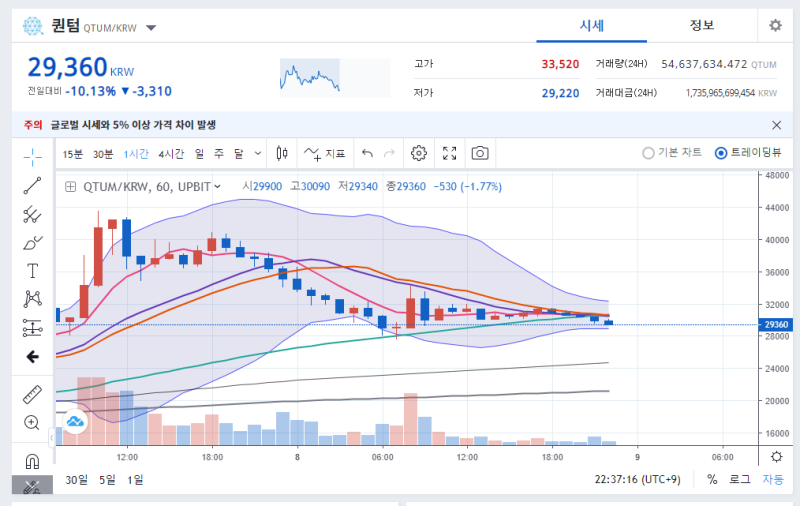The image size is (800, 506).
Task: Select the crosshair cursor tool
Action: [x=32, y=157]
